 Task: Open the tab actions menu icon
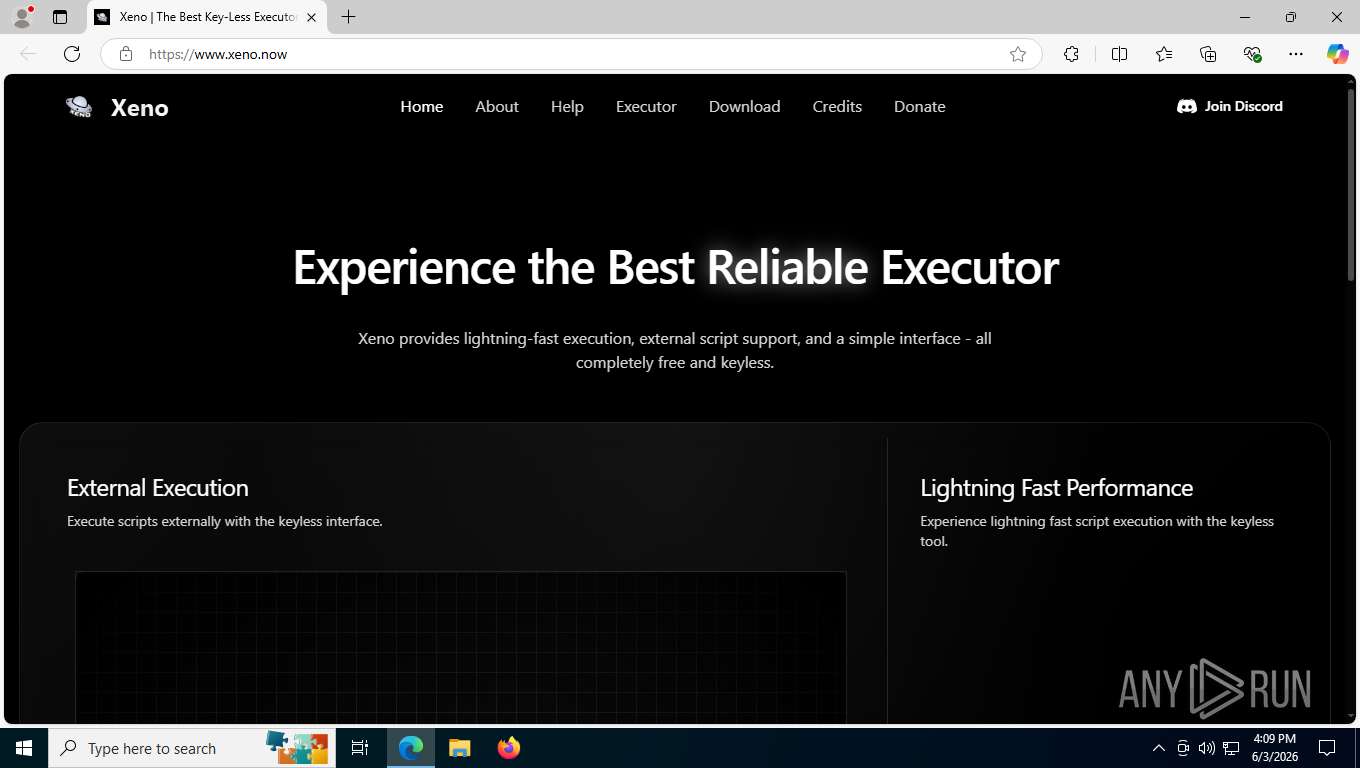[x=60, y=17]
